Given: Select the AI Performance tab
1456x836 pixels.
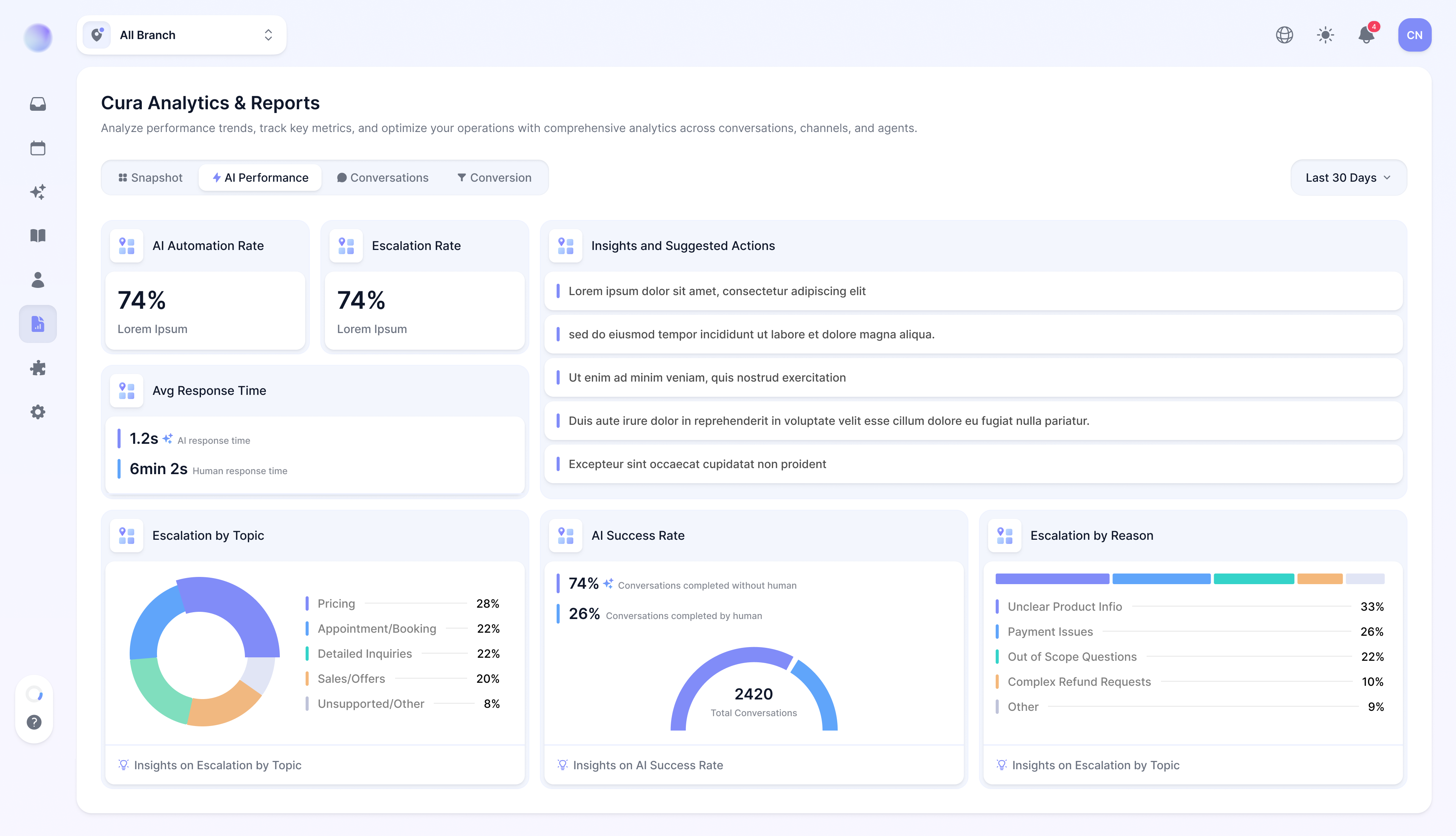Looking at the screenshot, I should [260, 178].
